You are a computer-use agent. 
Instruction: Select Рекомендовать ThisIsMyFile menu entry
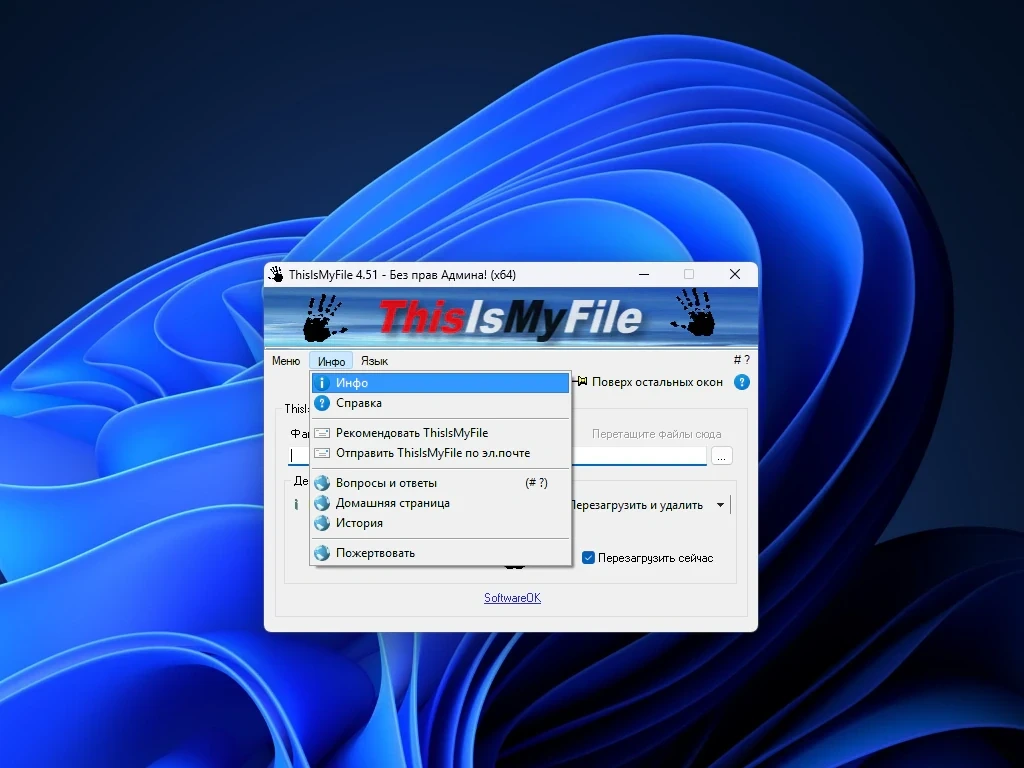point(440,433)
